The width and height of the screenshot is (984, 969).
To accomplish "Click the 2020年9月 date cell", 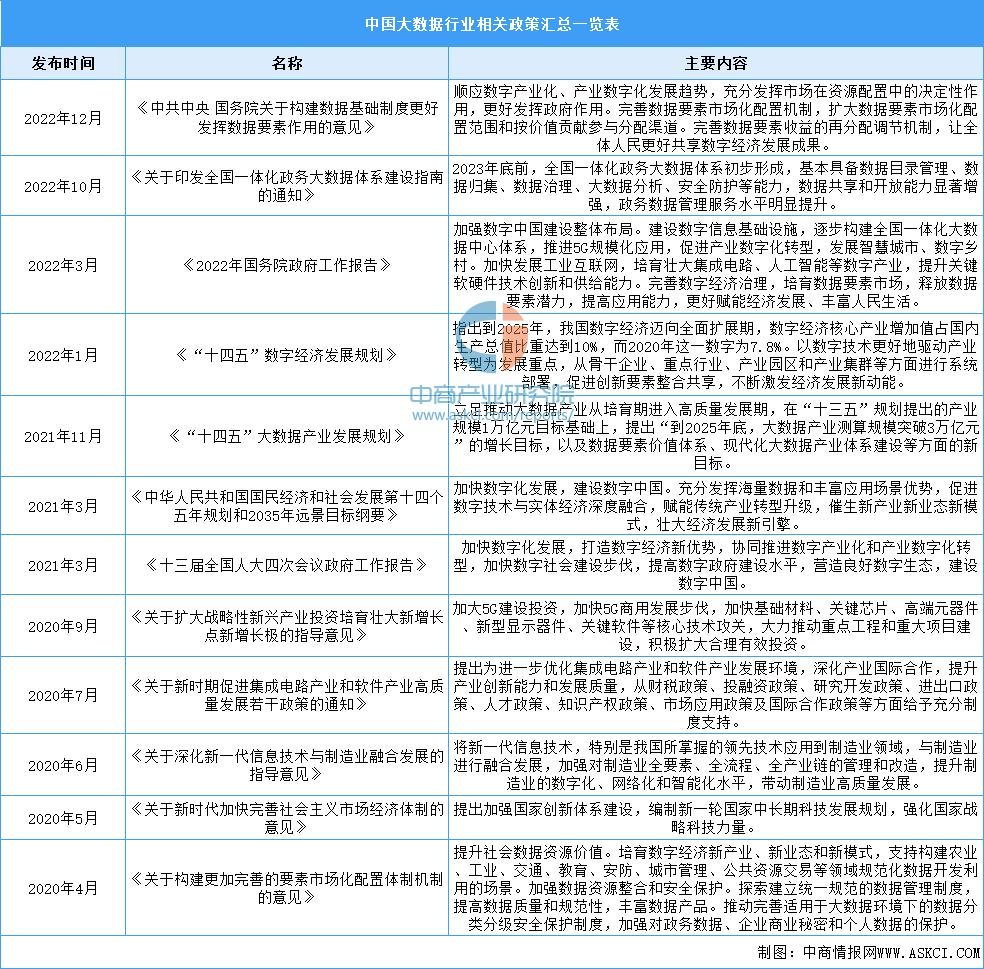I will tap(63, 626).
